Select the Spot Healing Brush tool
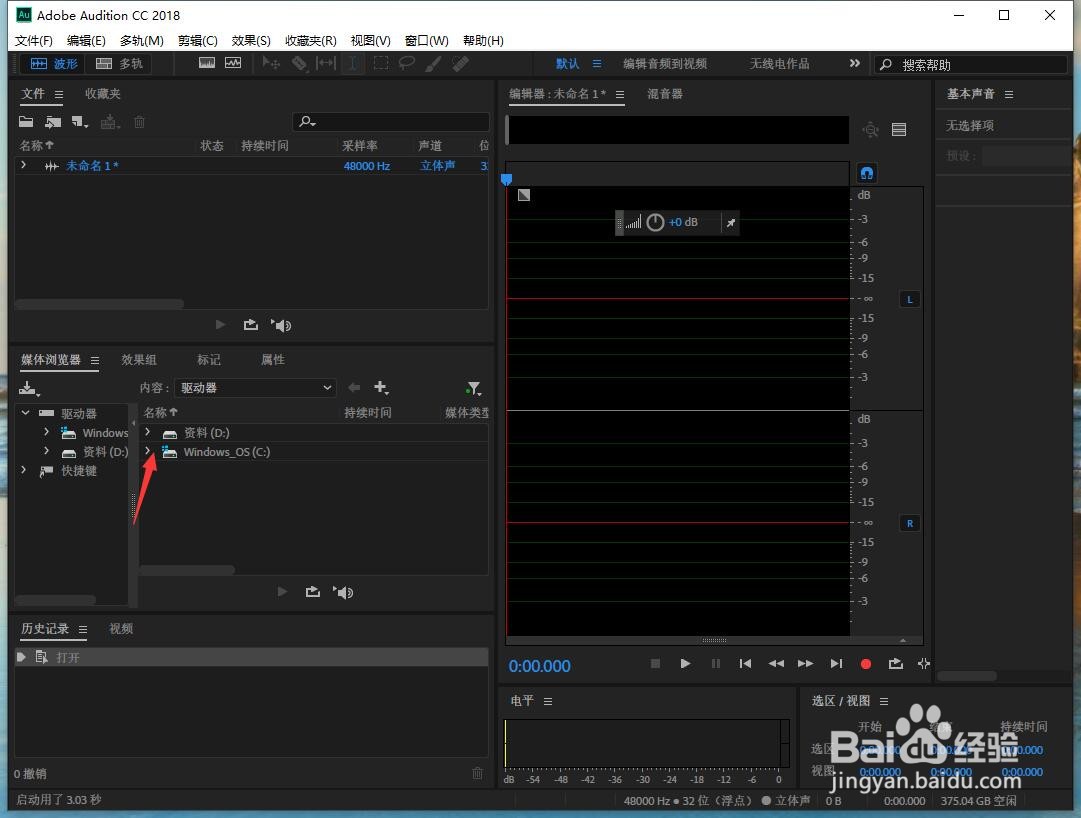This screenshot has height=818, width=1081. [460, 63]
